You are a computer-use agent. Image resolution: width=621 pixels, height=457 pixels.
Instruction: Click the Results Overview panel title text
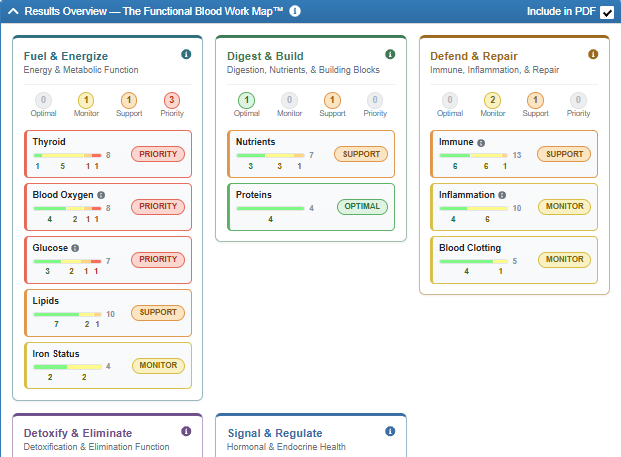pos(154,11)
